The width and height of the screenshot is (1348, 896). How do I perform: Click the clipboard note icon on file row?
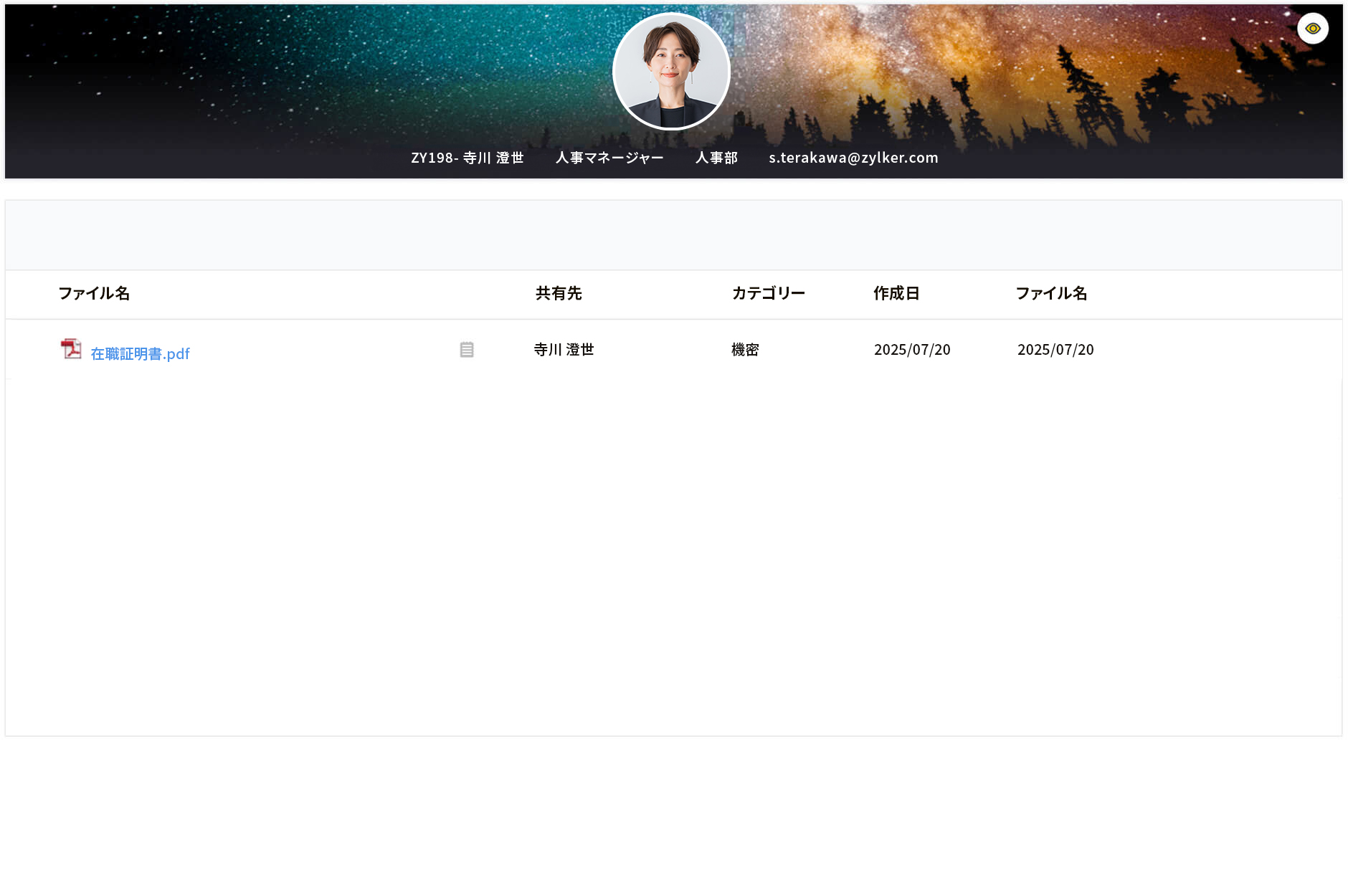point(466,350)
